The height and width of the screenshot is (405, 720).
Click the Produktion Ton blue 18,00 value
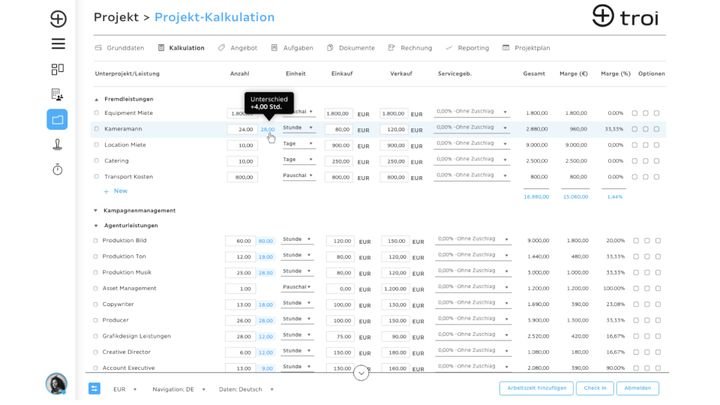click(x=266, y=257)
